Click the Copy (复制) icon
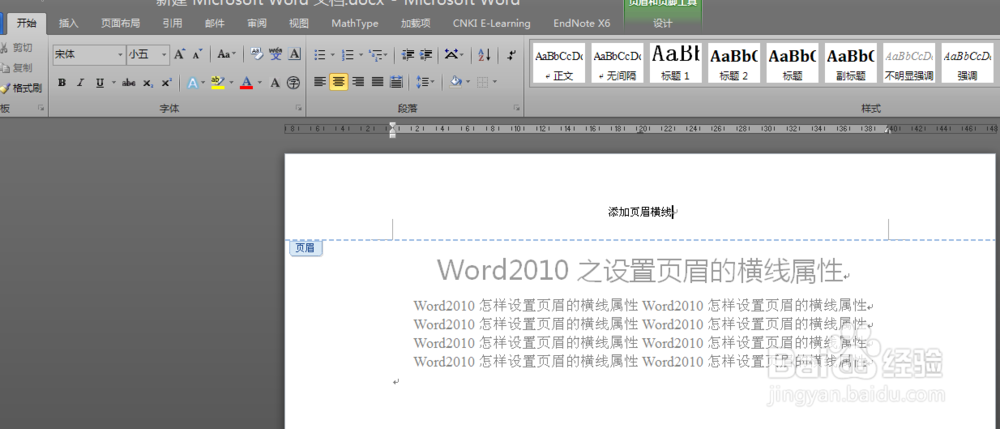The height and width of the screenshot is (429, 1000). pyautogui.click(x=4, y=68)
